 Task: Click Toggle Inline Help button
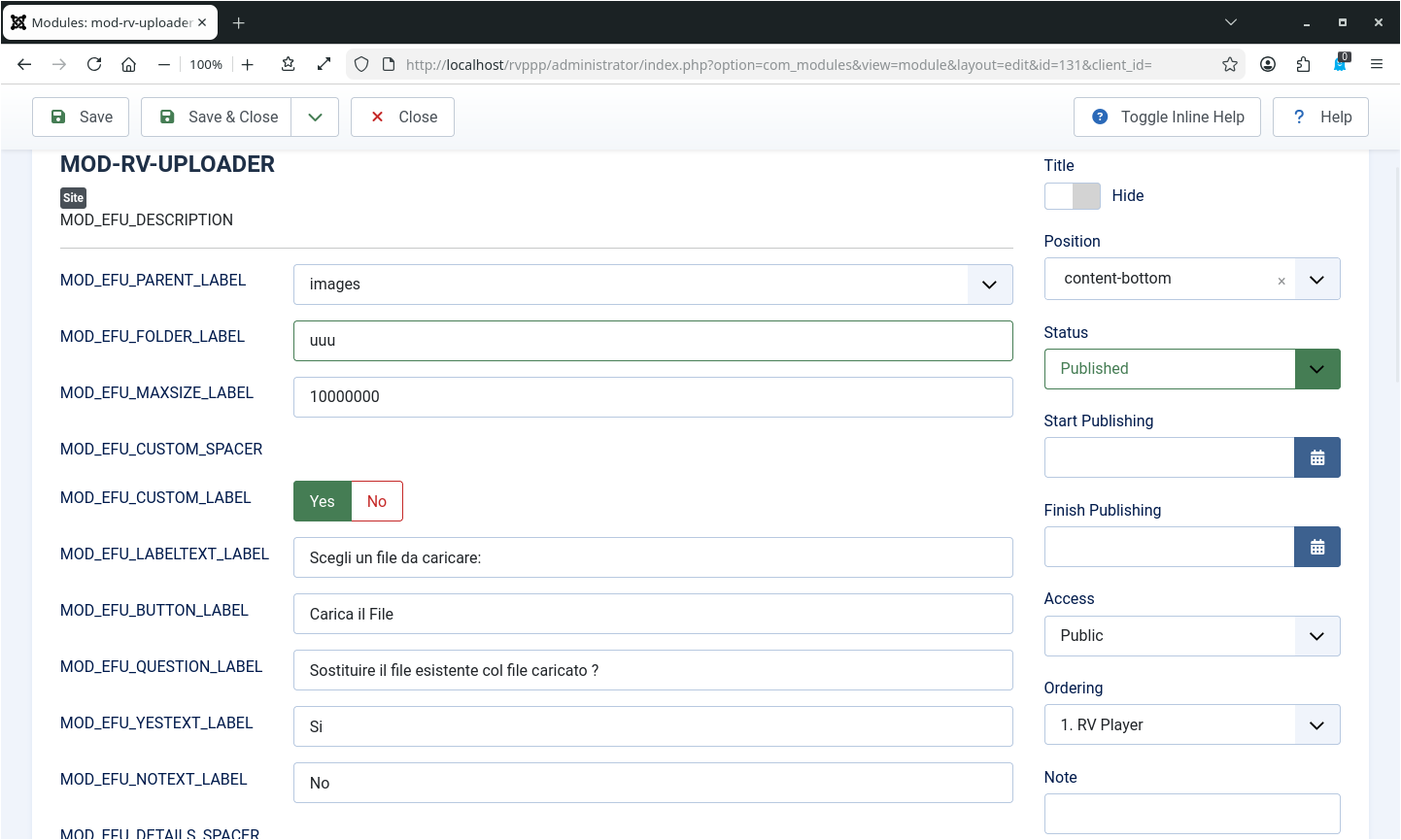tap(1166, 117)
